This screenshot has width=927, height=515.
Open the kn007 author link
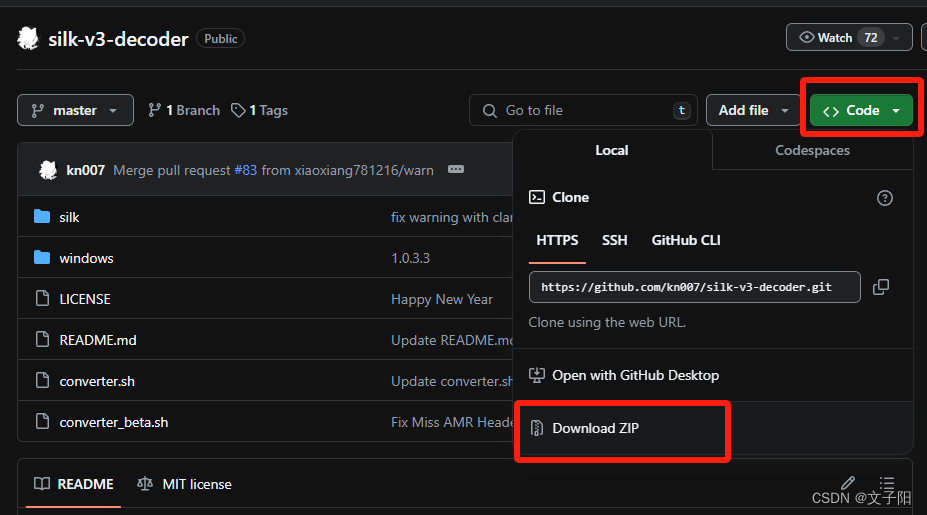click(85, 170)
